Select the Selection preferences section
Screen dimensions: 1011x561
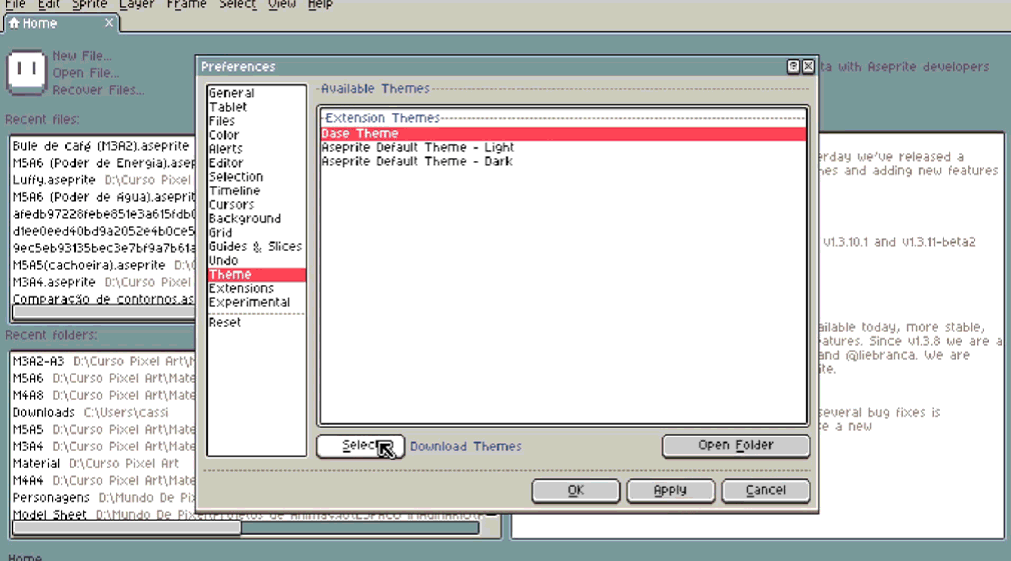(257, 177)
